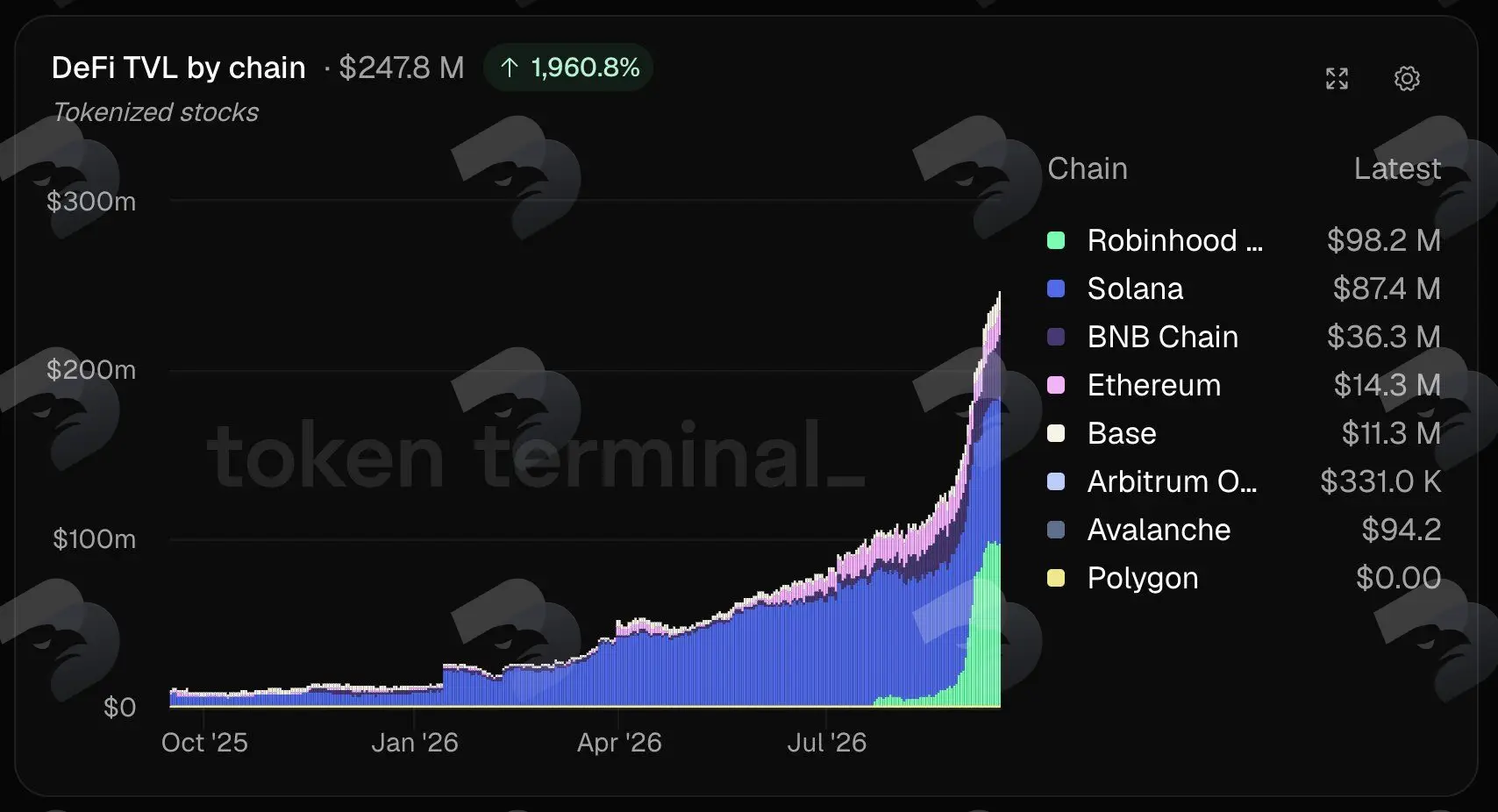Click the DeFi TVL by chain title

click(179, 68)
